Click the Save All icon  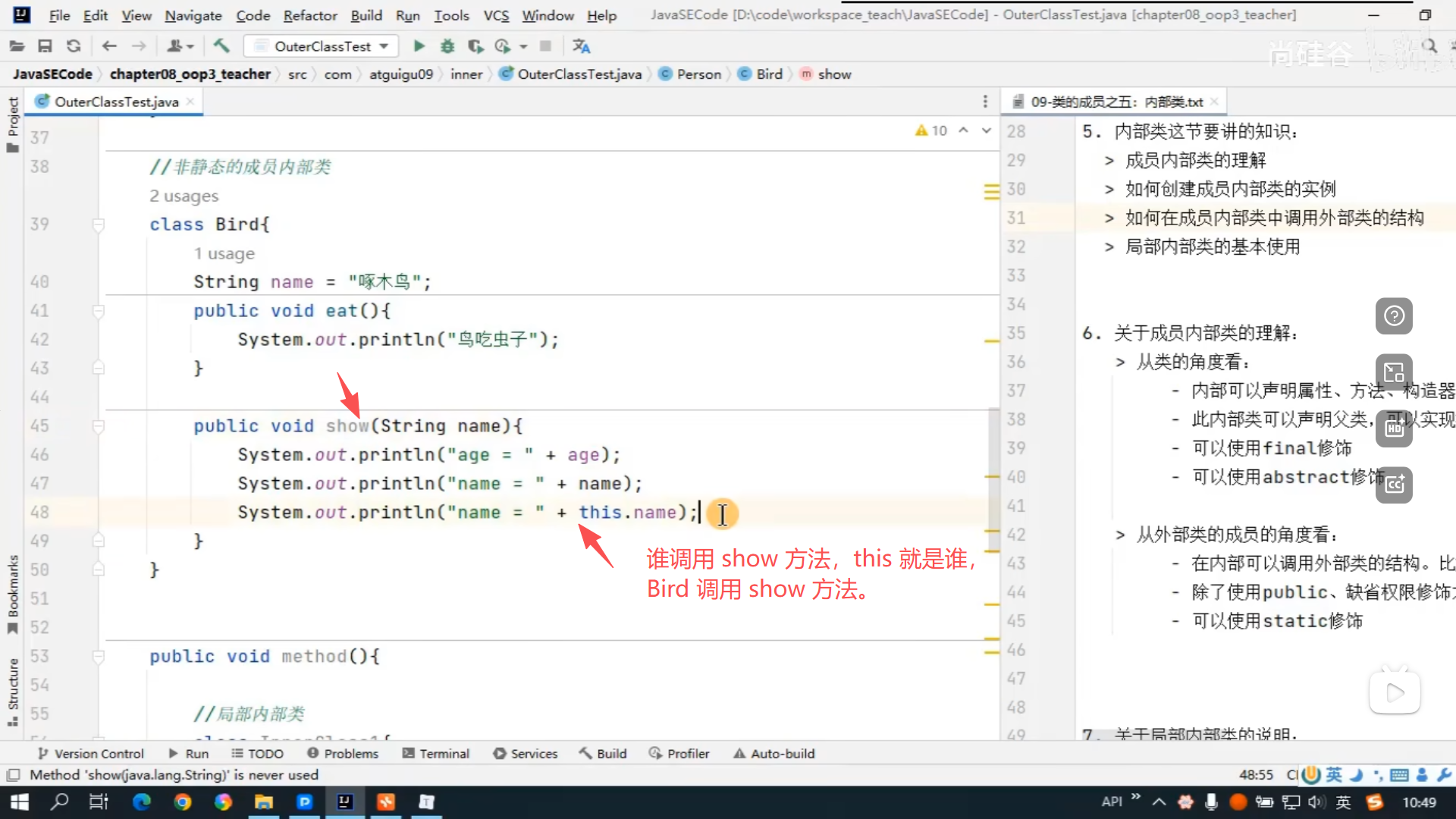coord(45,46)
